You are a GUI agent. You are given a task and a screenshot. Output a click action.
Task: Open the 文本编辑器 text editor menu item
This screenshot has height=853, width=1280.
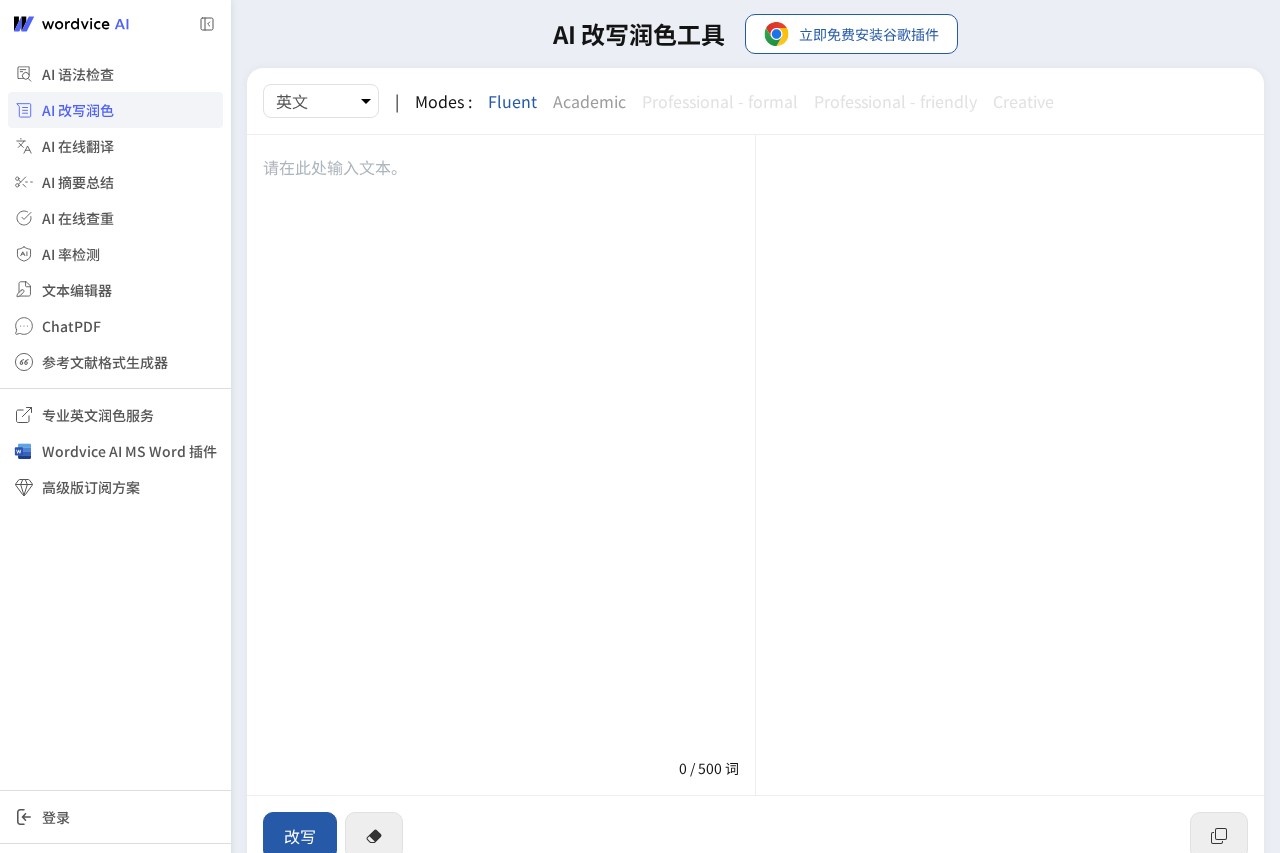coord(77,290)
